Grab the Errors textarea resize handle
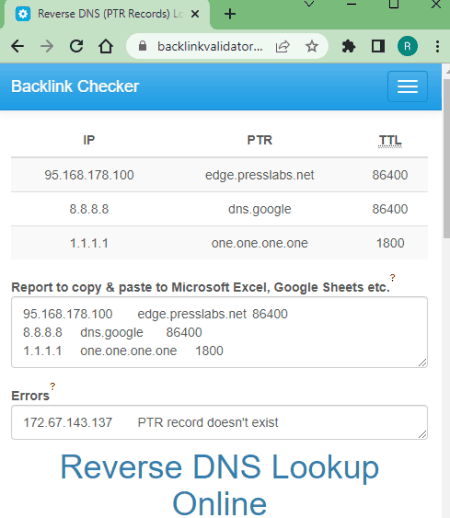 [x=423, y=434]
